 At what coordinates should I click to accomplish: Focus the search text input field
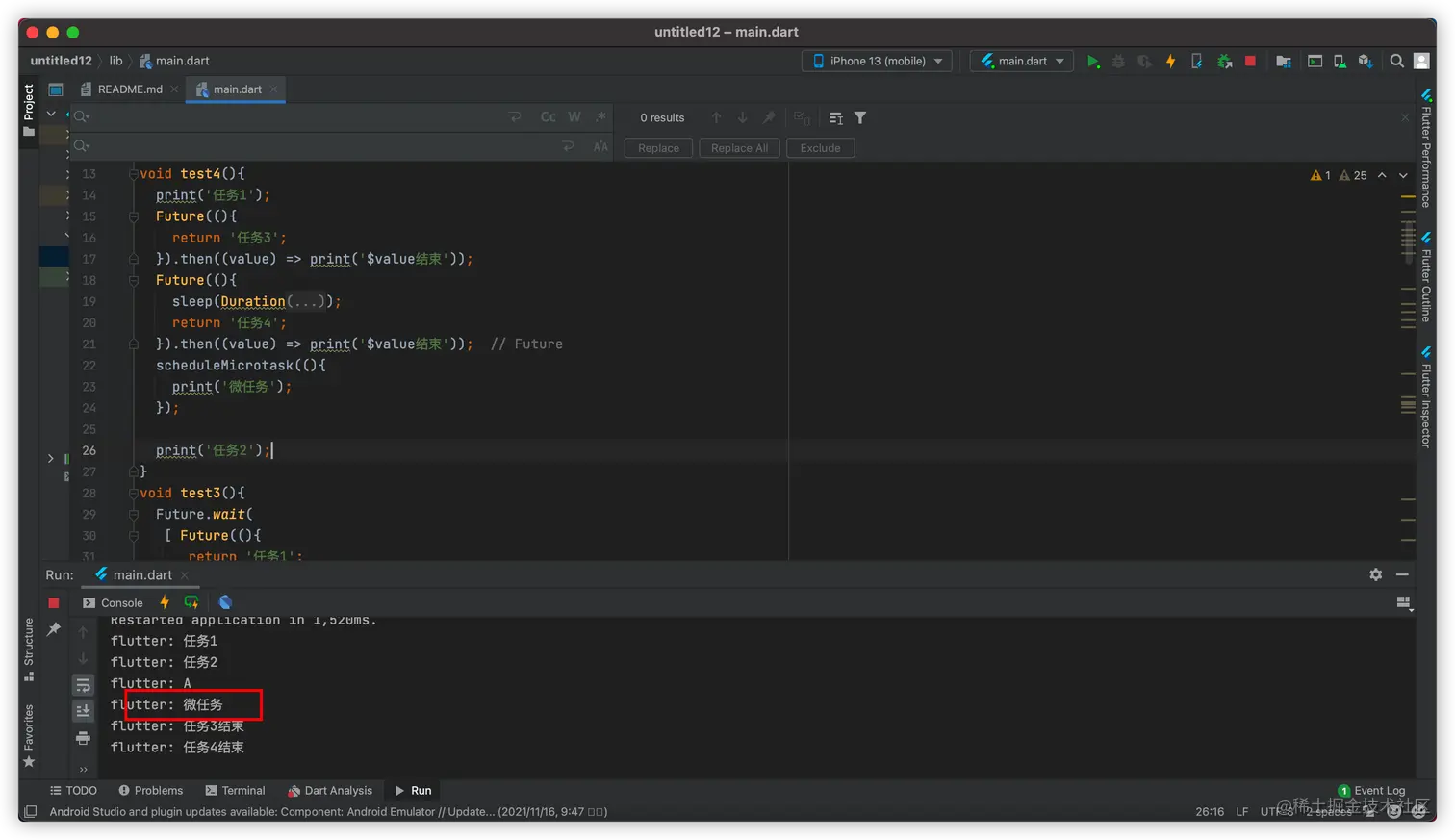(296, 116)
